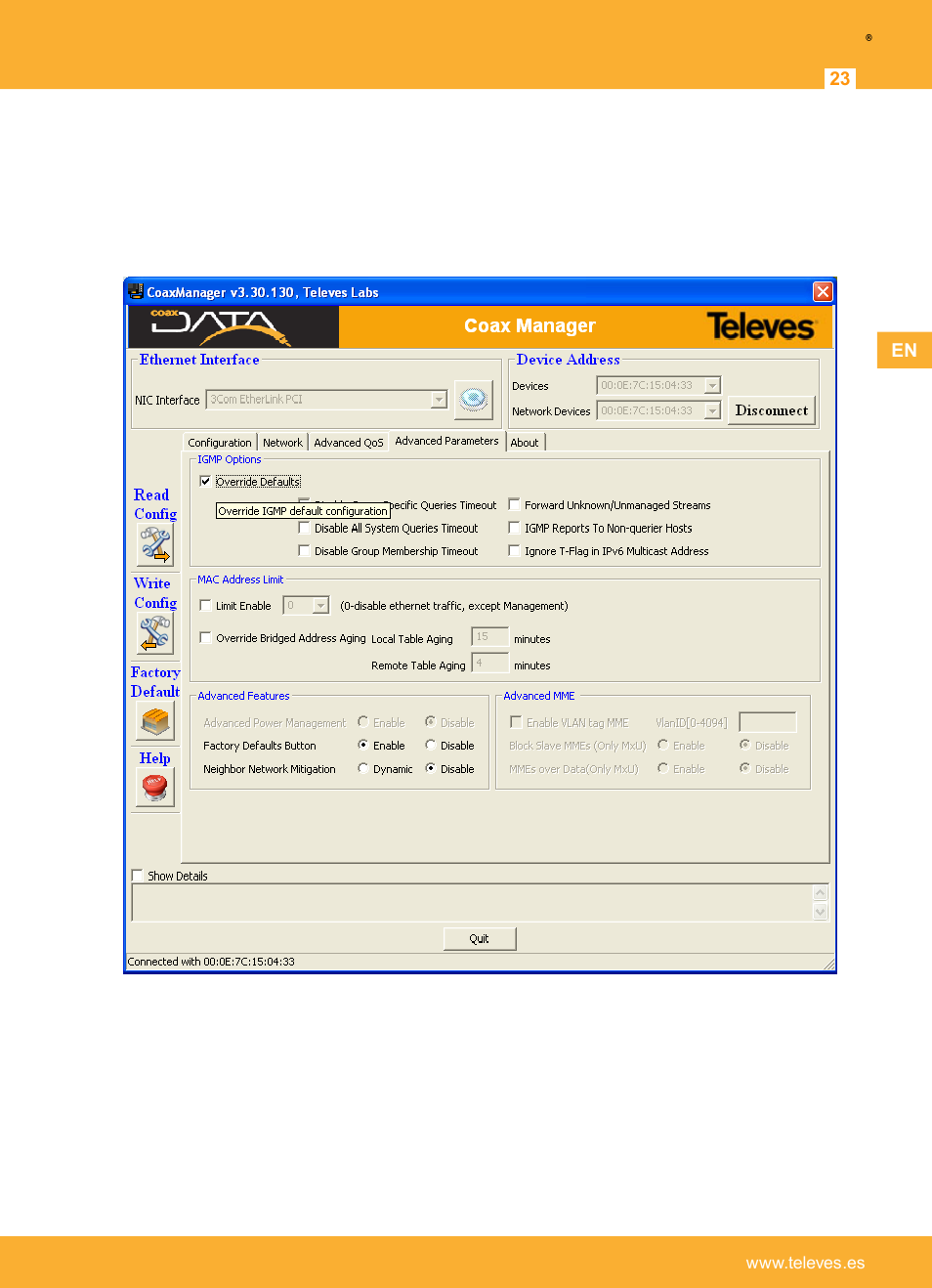932x1288 pixels.
Task: Select the Advanced Parameters tab
Action: pyautogui.click(x=446, y=441)
